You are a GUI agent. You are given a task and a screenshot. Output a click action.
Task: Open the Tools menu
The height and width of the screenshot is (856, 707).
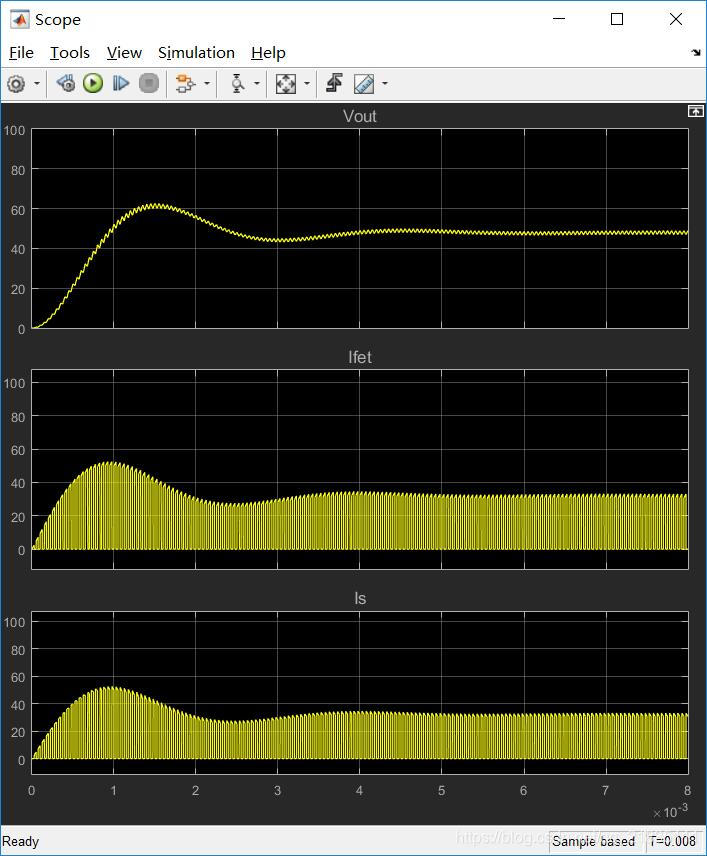[x=70, y=53]
